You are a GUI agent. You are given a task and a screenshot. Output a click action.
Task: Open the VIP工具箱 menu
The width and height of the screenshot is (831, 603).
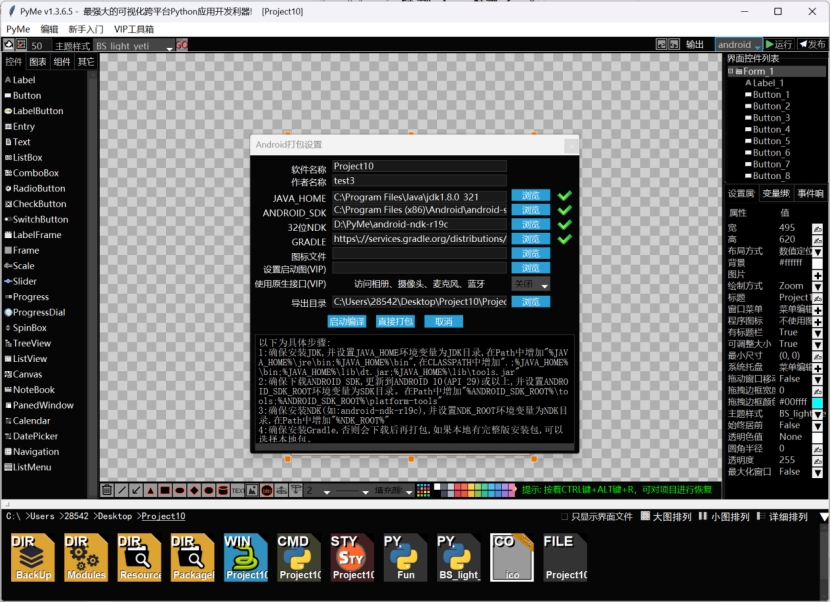click(134, 29)
